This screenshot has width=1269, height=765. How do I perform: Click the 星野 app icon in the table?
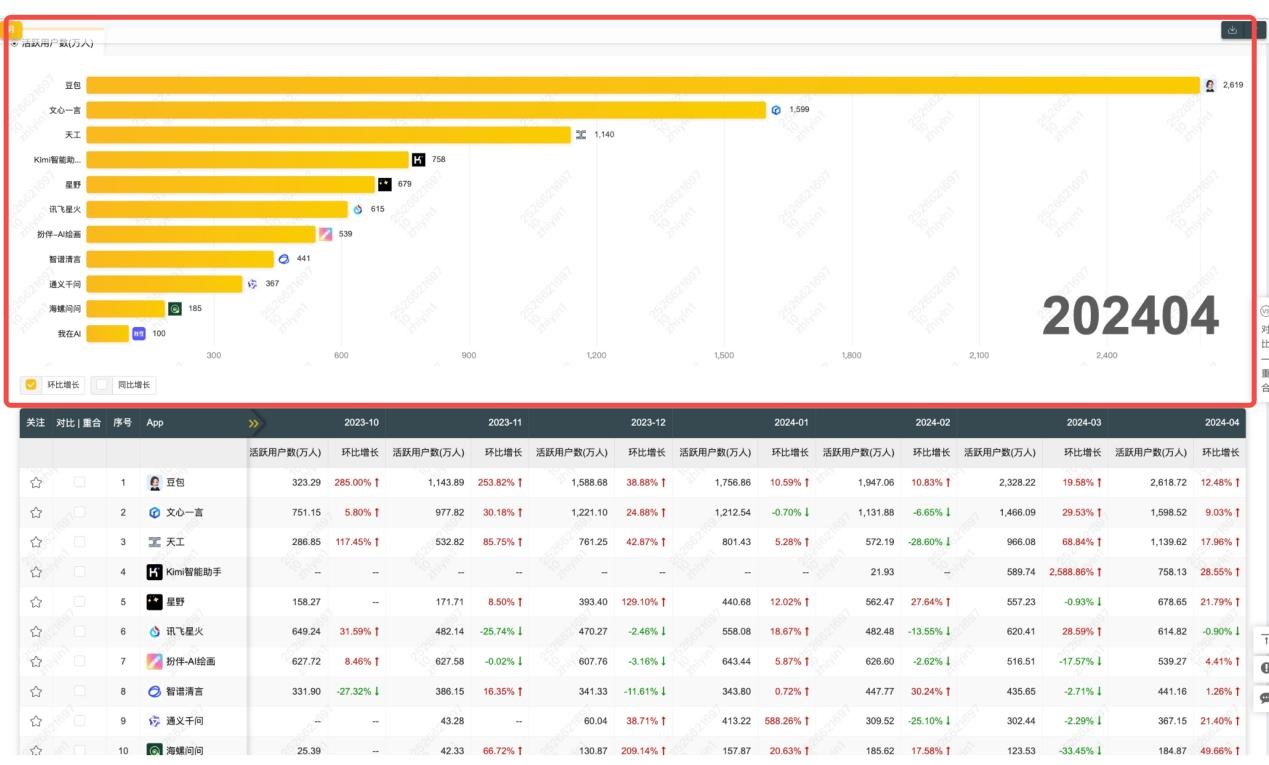(154, 602)
